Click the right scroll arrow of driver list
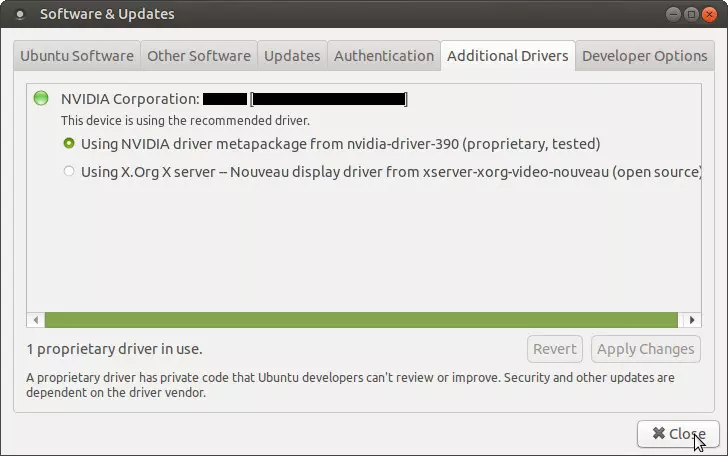This screenshot has height=456, width=728. 691,320
